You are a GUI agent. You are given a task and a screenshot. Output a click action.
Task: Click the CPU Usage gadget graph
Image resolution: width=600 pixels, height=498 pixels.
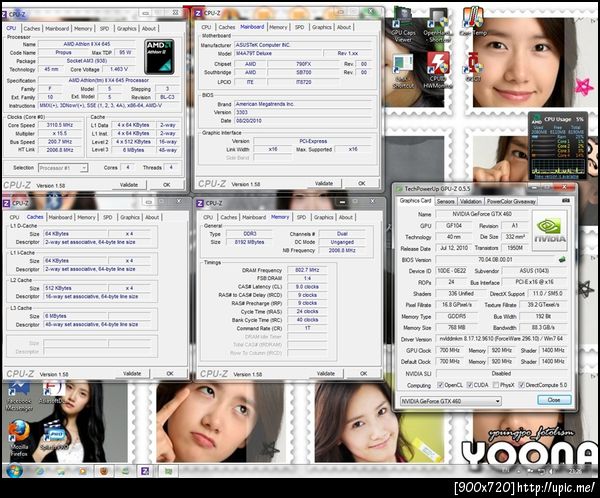click(558, 166)
